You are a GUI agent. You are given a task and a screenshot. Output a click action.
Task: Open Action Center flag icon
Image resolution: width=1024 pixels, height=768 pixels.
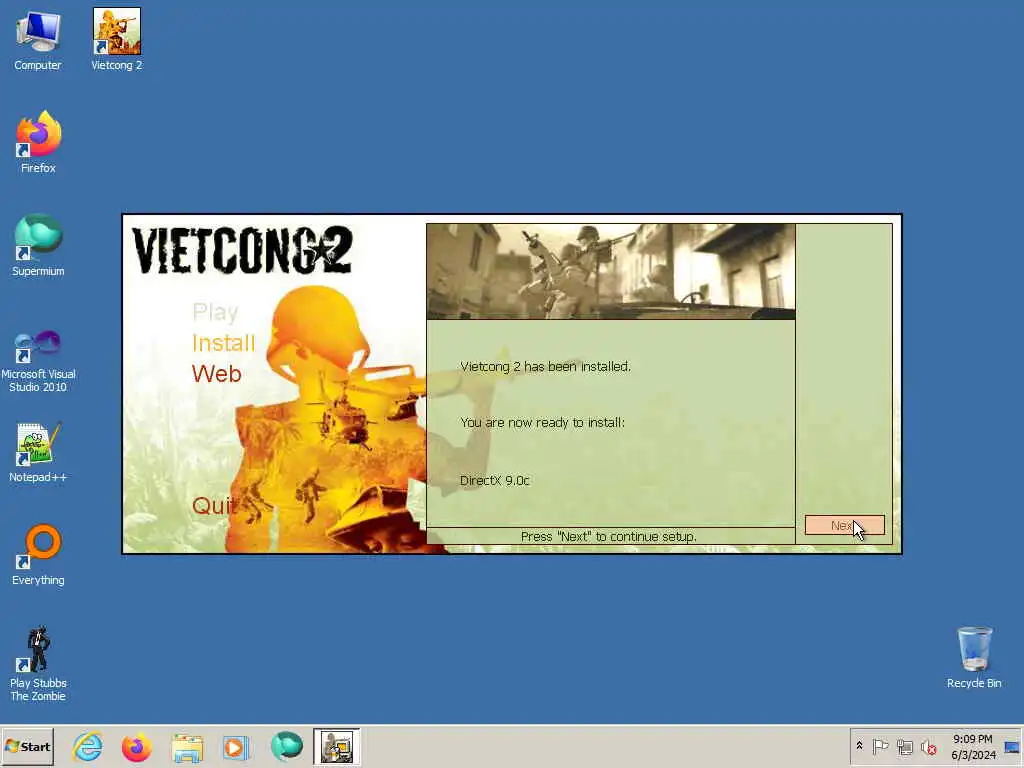tap(880, 746)
